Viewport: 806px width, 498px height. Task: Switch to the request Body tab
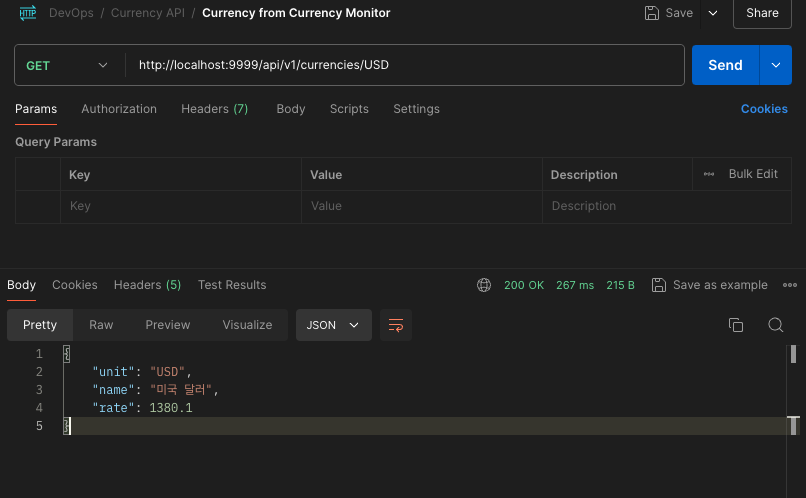click(x=291, y=109)
